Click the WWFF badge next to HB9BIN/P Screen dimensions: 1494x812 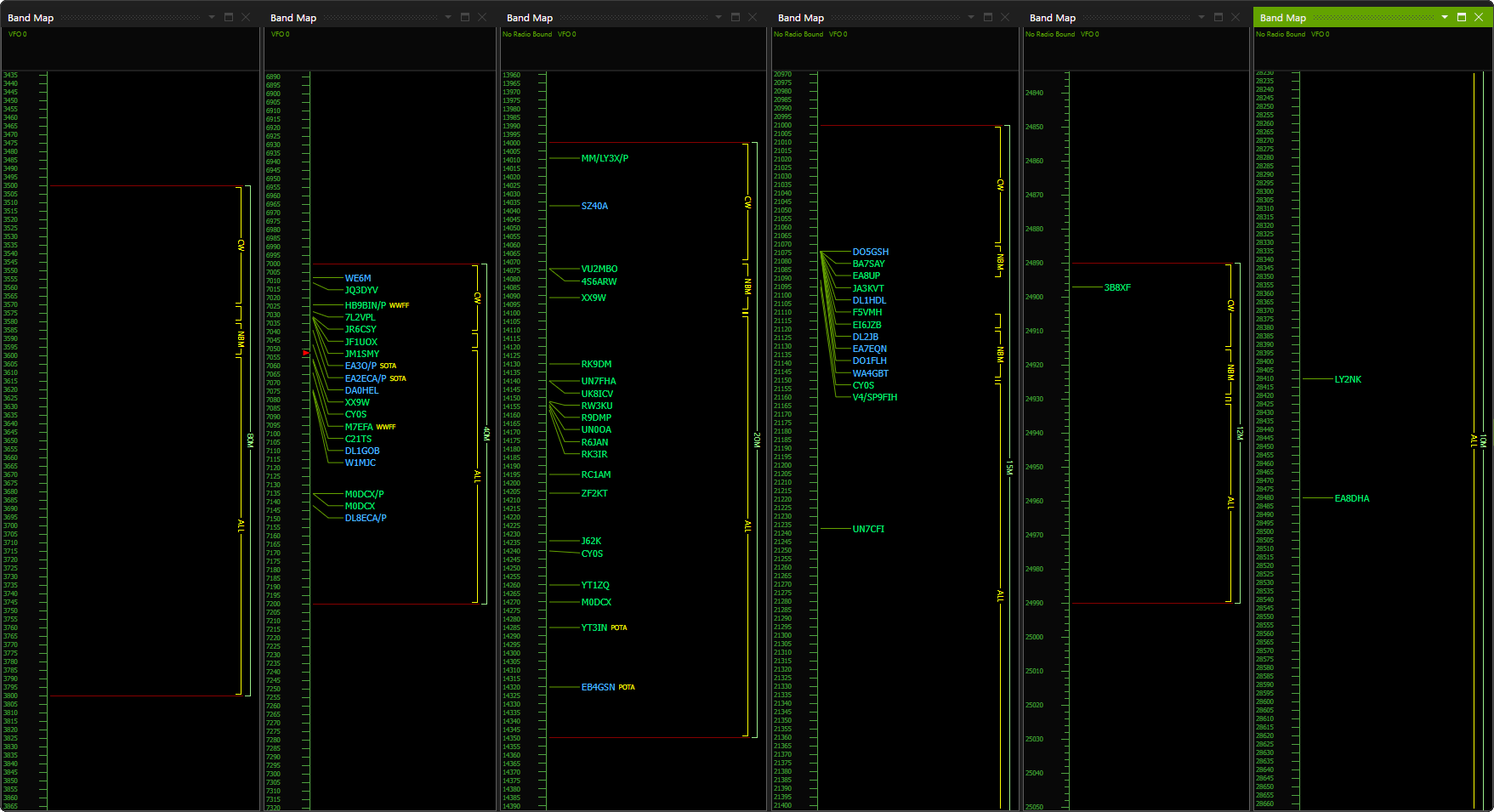tap(399, 304)
